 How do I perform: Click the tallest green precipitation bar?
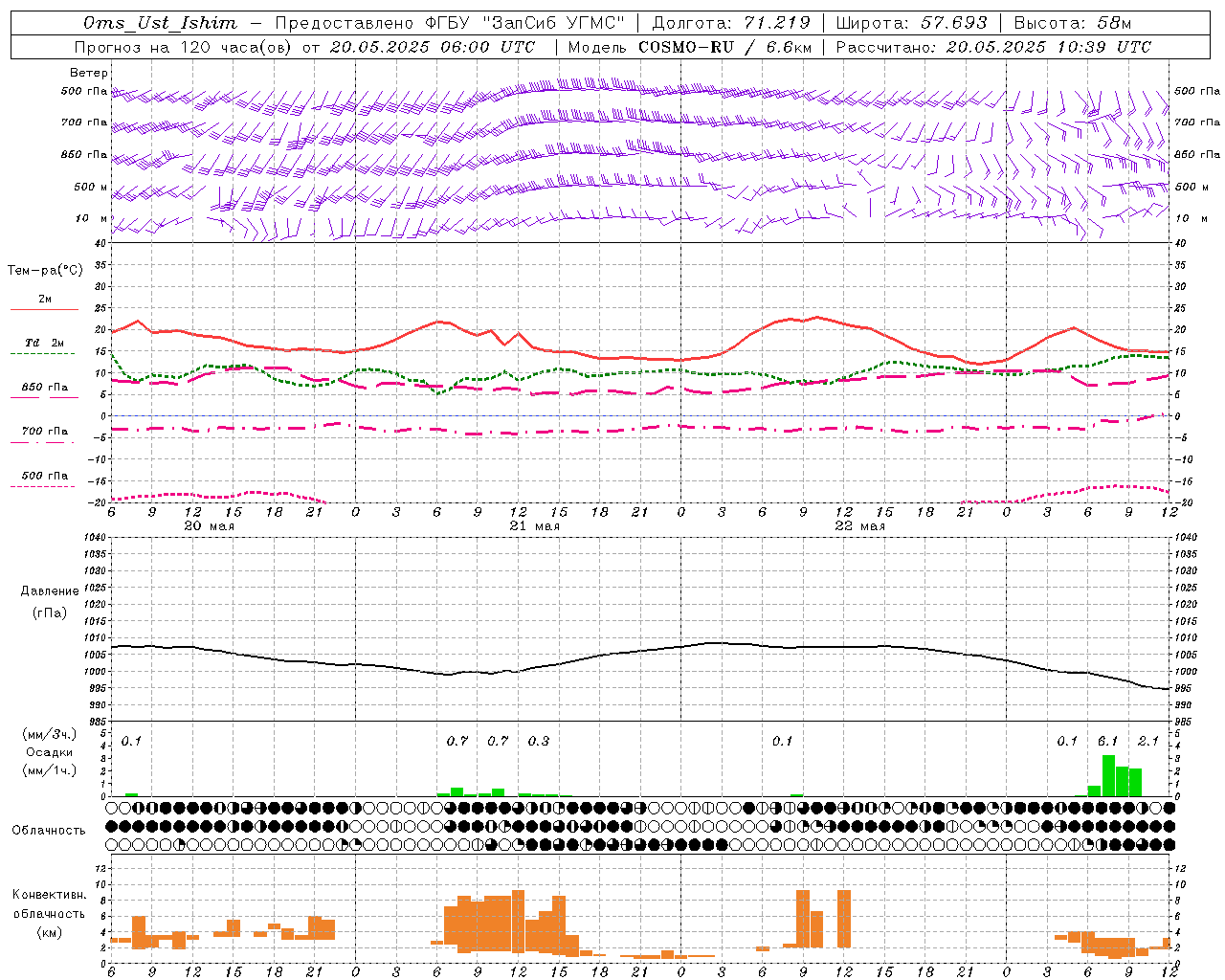[x=1108, y=776]
